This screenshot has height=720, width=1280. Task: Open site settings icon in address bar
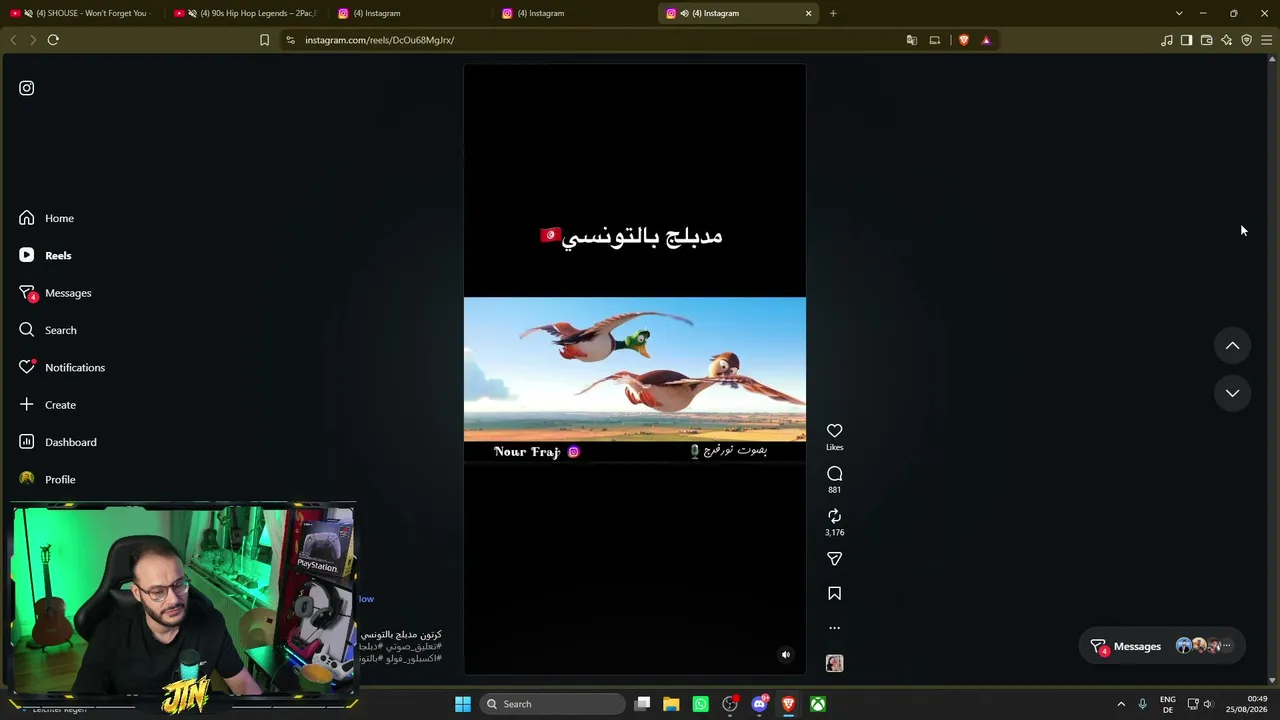290,40
